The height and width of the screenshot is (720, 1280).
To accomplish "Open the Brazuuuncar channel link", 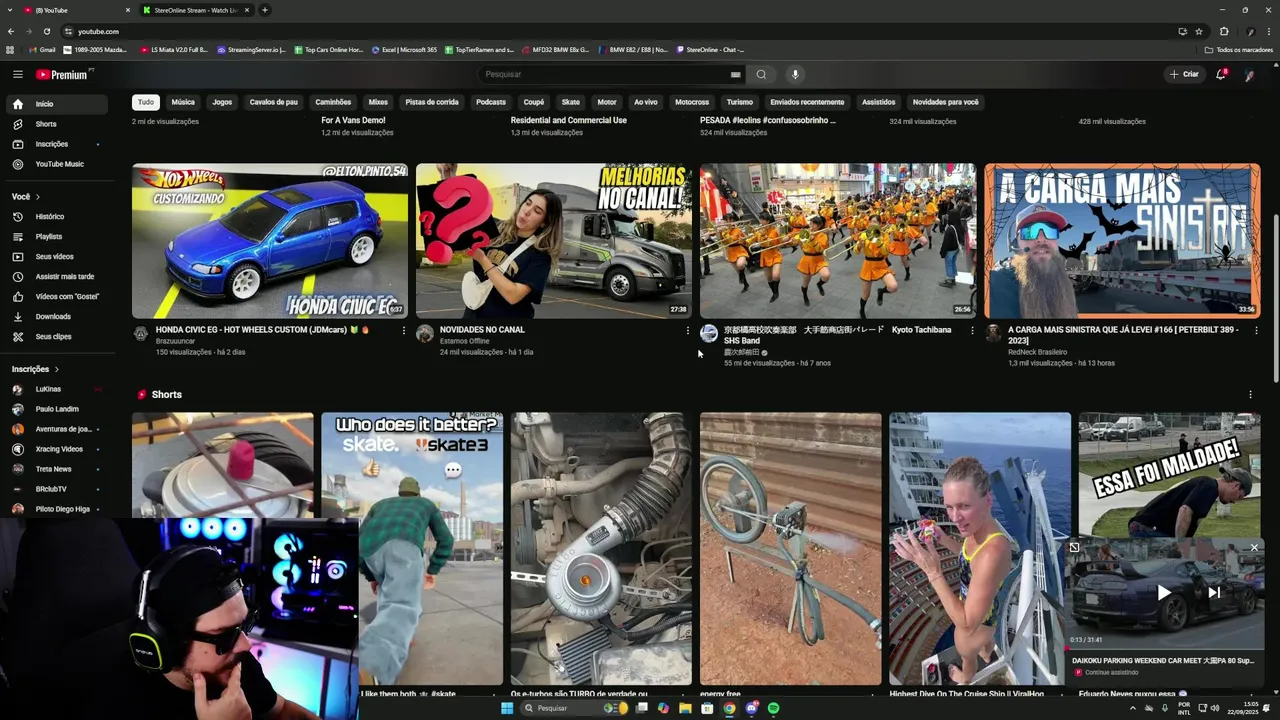I will pyautogui.click(x=176, y=341).
